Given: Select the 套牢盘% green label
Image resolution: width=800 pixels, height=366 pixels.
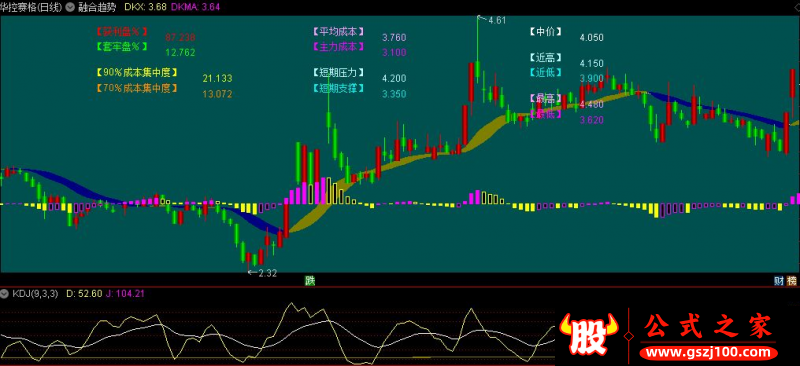Looking at the screenshot, I should (121, 46).
